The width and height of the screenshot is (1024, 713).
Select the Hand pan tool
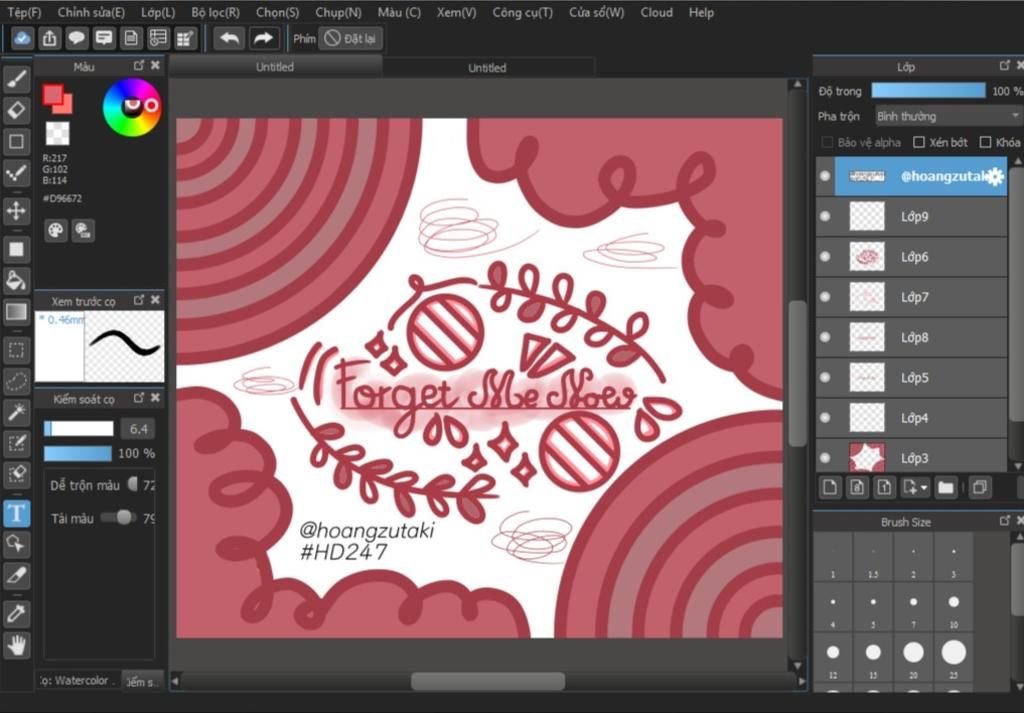(16, 645)
